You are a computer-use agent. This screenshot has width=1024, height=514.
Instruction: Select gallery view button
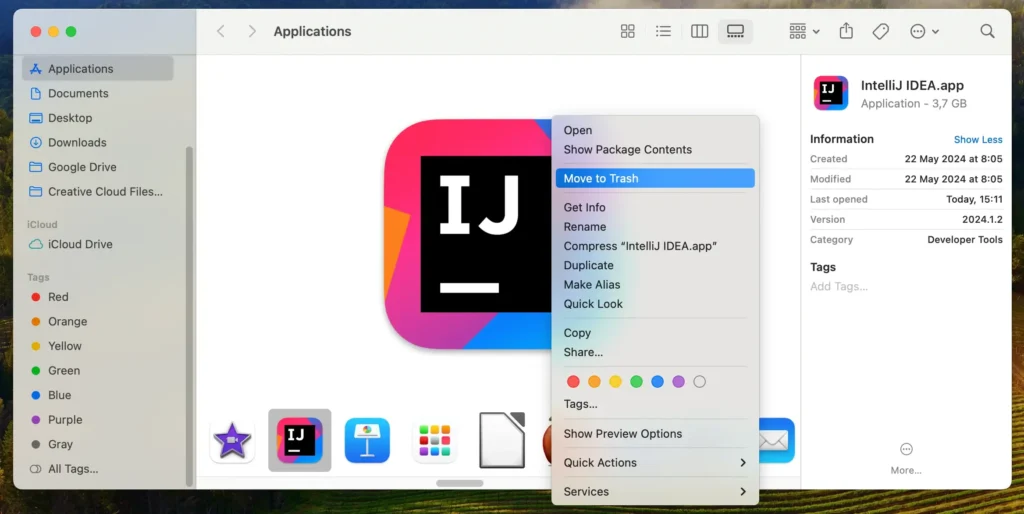pyautogui.click(x=735, y=31)
